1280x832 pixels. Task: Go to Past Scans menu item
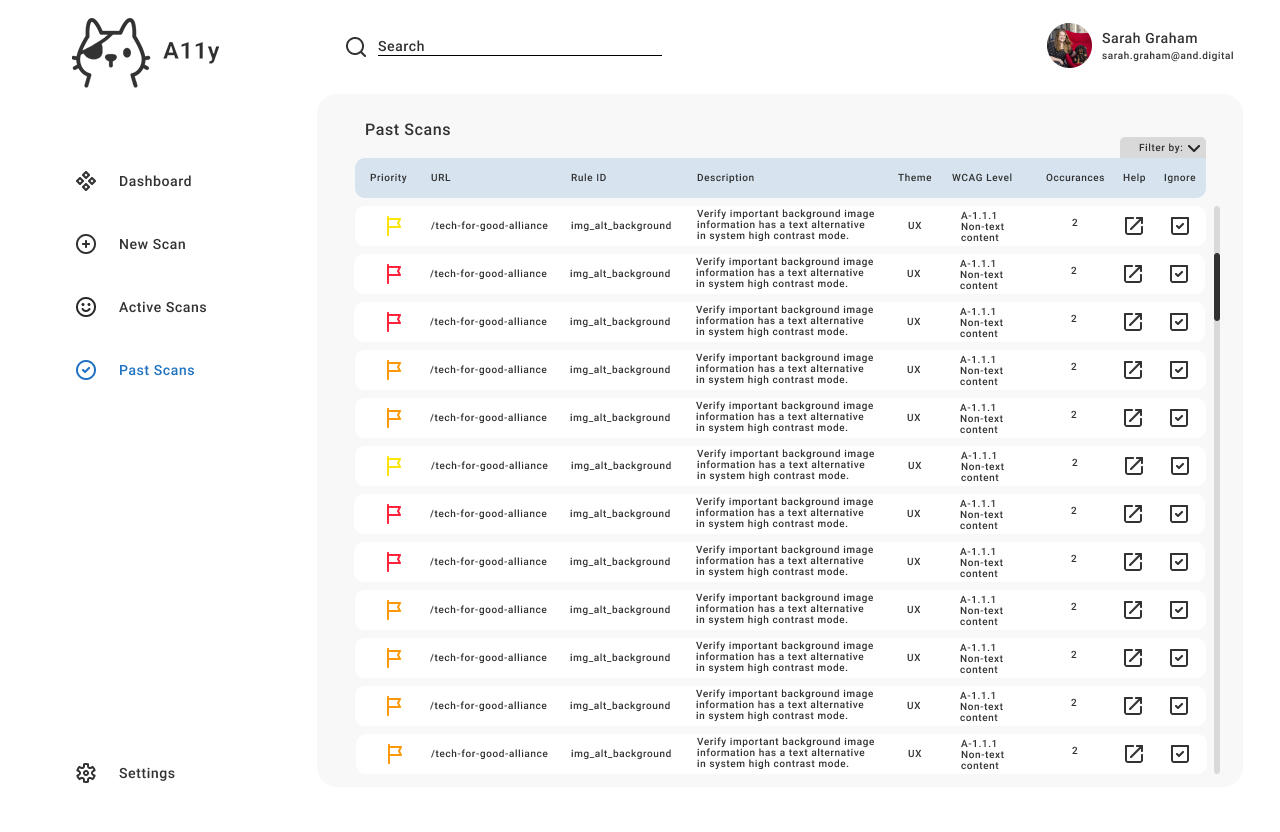[x=156, y=370]
